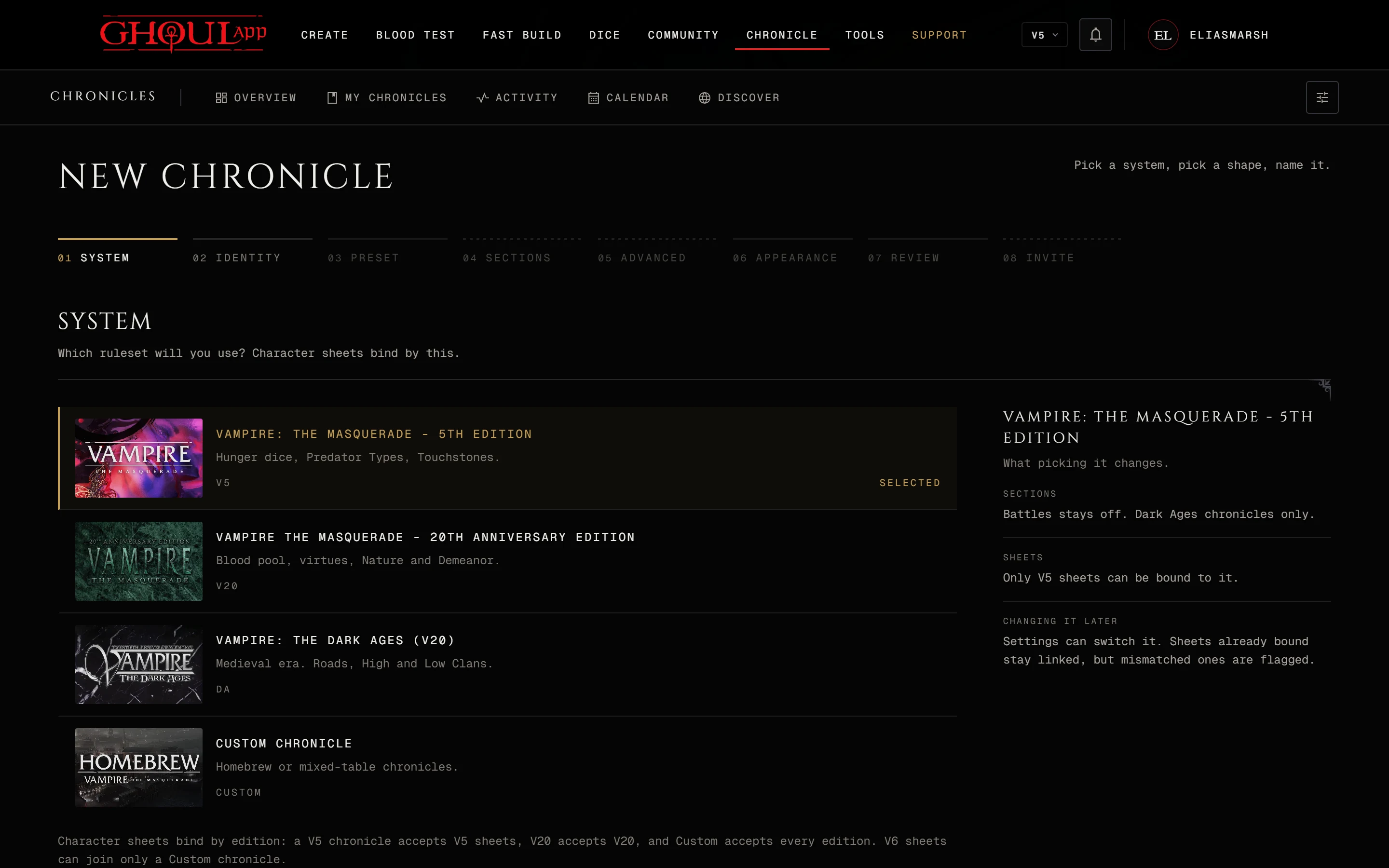Click the Chronicles section heading
The width and height of the screenshot is (1389, 868).
pyautogui.click(x=103, y=96)
